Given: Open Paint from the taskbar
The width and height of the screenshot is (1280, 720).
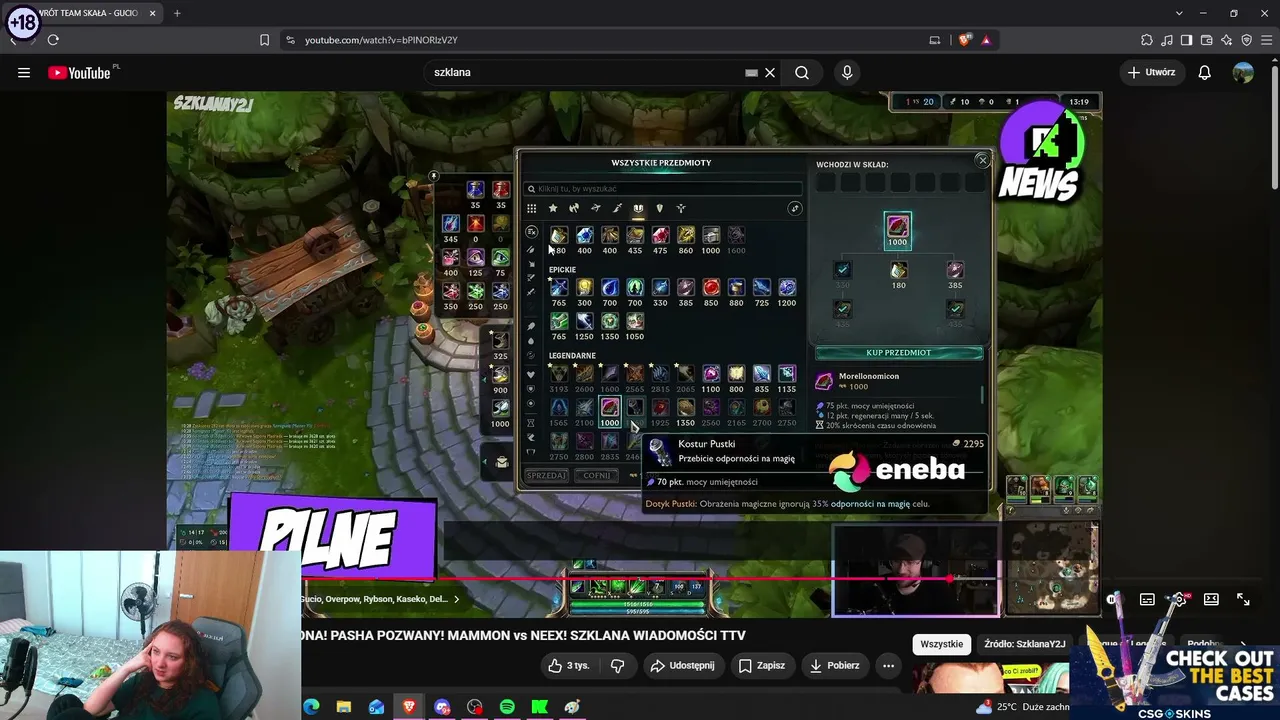Looking at the screenshot, I should [572, 707].
